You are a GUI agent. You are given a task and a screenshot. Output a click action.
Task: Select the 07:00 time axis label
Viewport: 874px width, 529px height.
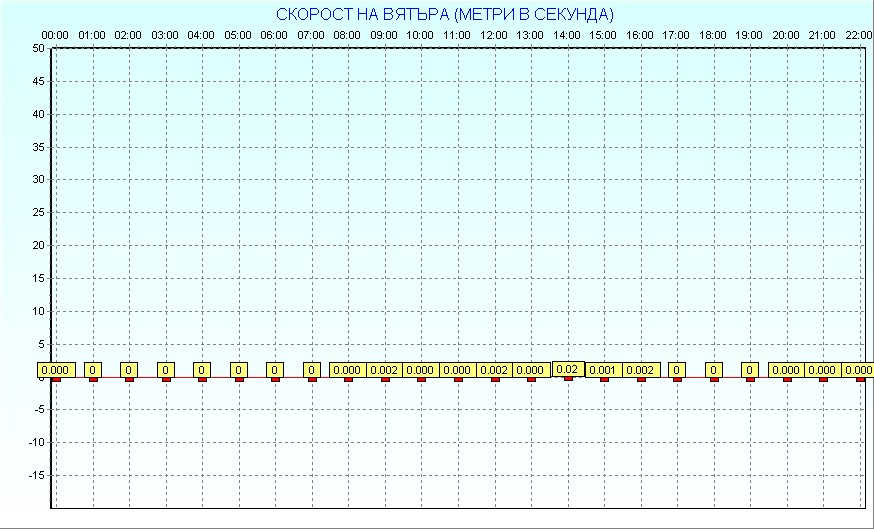click(x=311, y=35)
